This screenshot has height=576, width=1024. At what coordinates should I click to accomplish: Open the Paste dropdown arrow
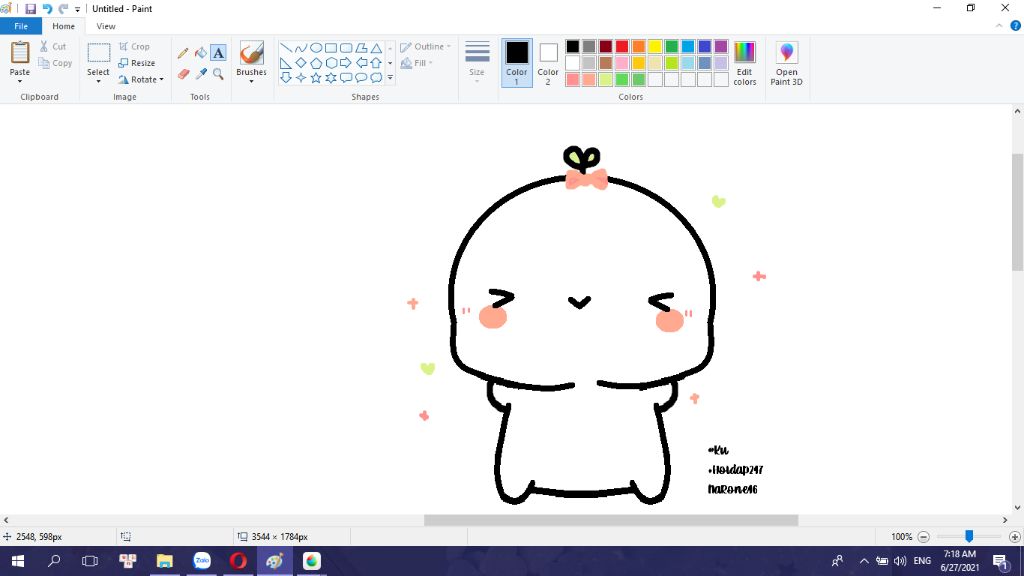click(20, 82)
